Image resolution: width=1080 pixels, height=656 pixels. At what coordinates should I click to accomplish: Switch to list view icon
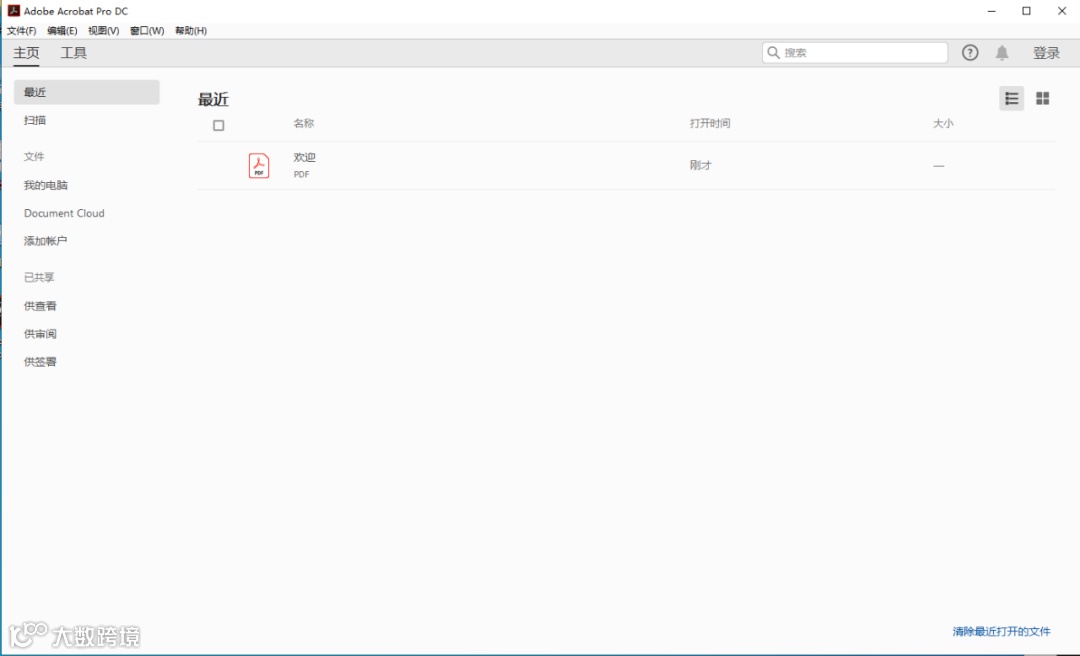[x=1011, y=99]
